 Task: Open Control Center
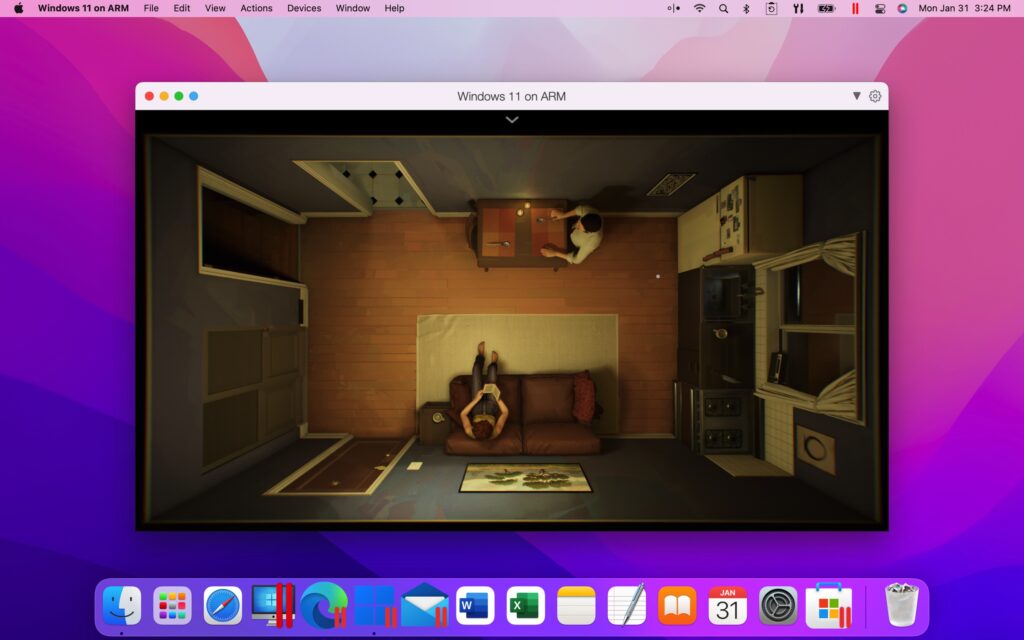(x=880, y=8)
